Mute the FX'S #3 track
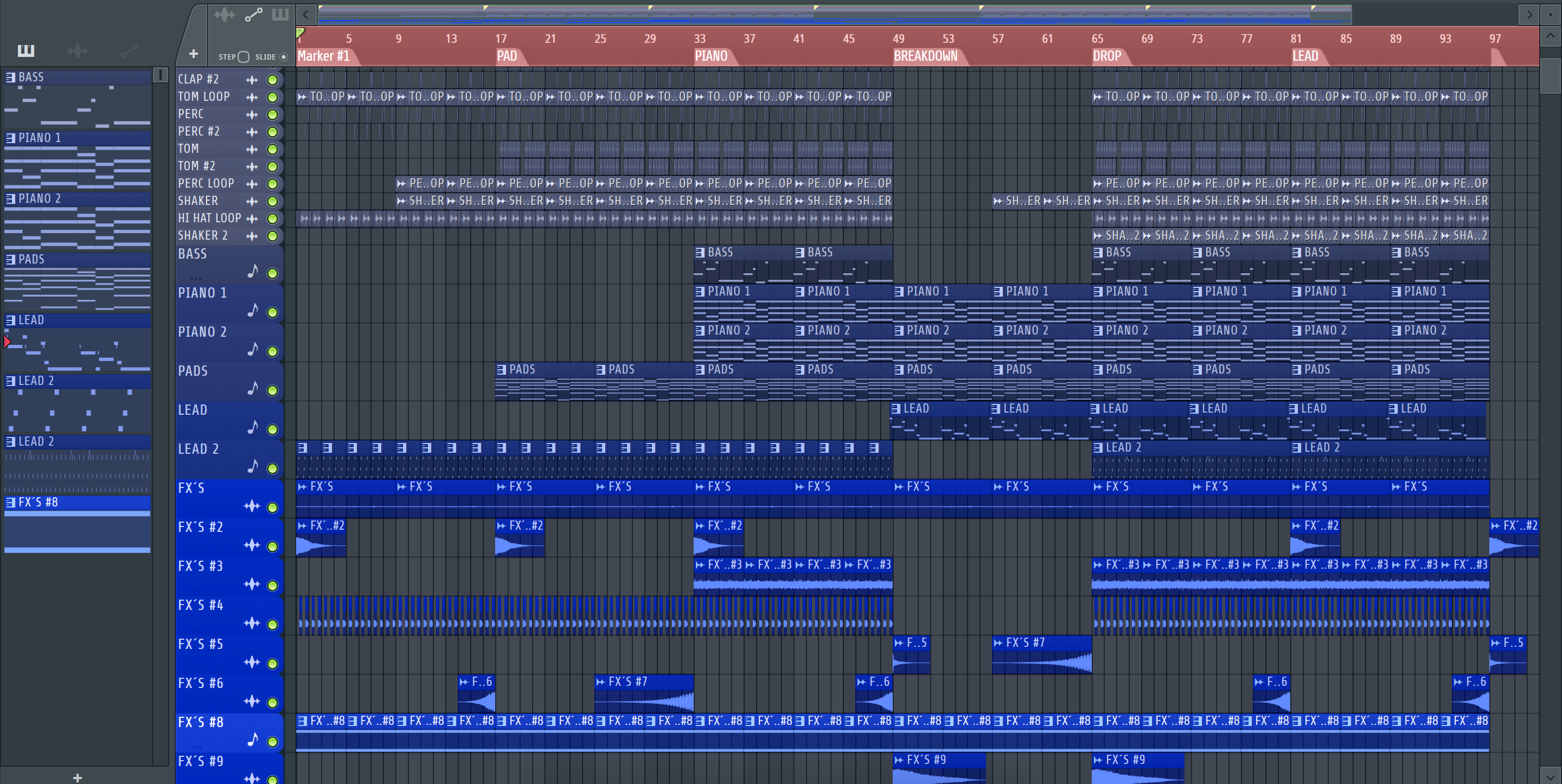The image size is (1562, 784). [x=273, y=586]
